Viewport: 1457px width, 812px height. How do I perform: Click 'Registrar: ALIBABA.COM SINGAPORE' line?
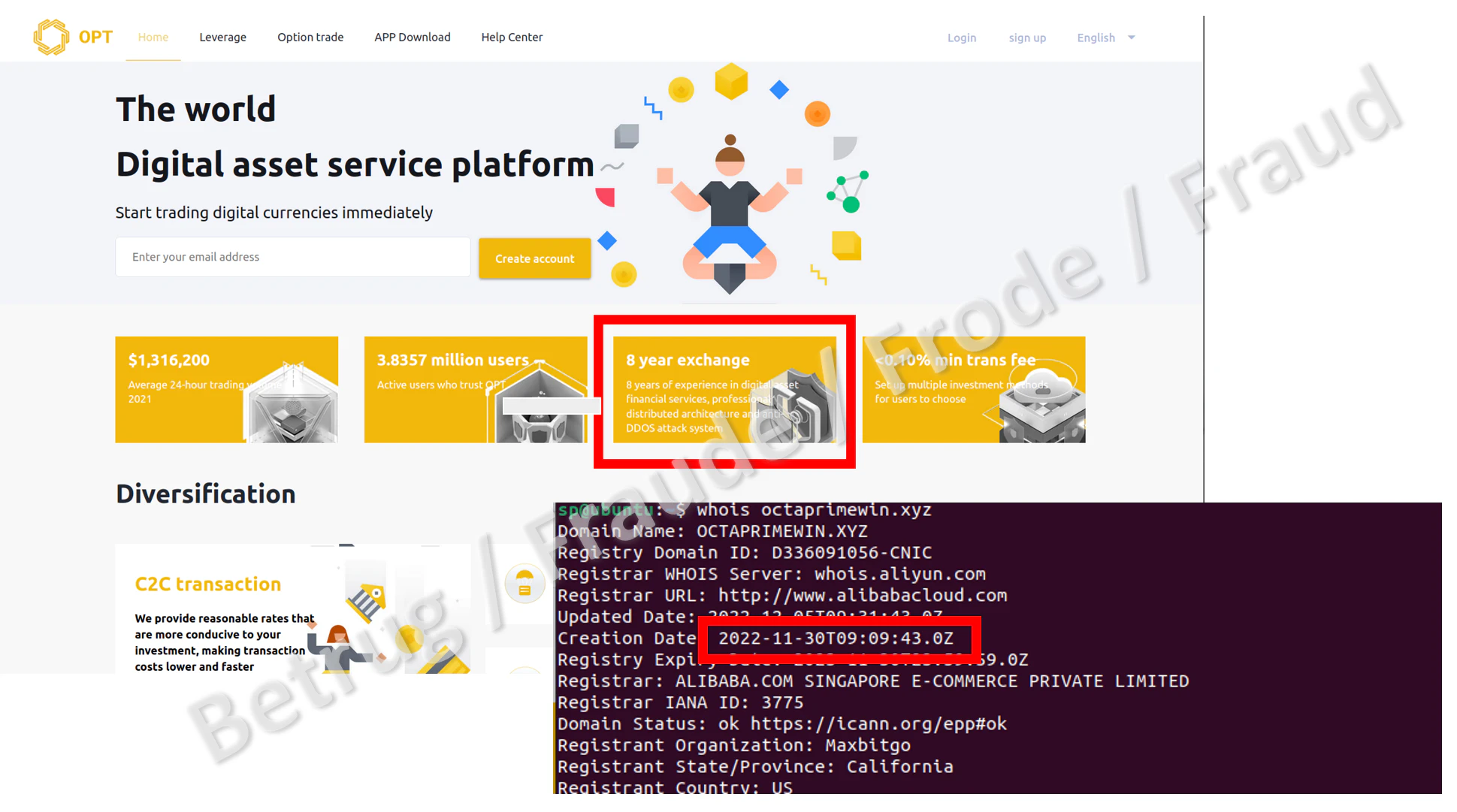873,681
